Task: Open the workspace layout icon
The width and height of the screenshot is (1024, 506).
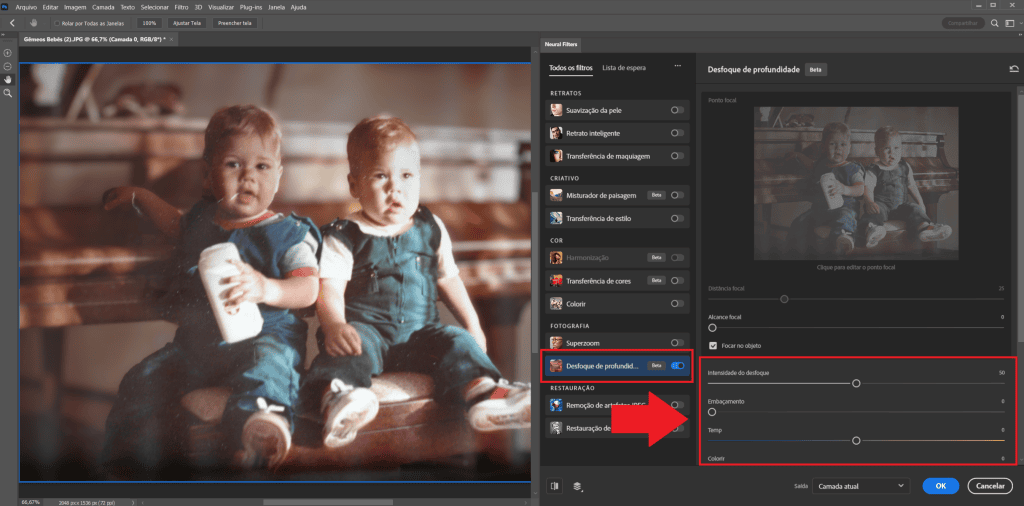Action: [x=1010, y=23]
